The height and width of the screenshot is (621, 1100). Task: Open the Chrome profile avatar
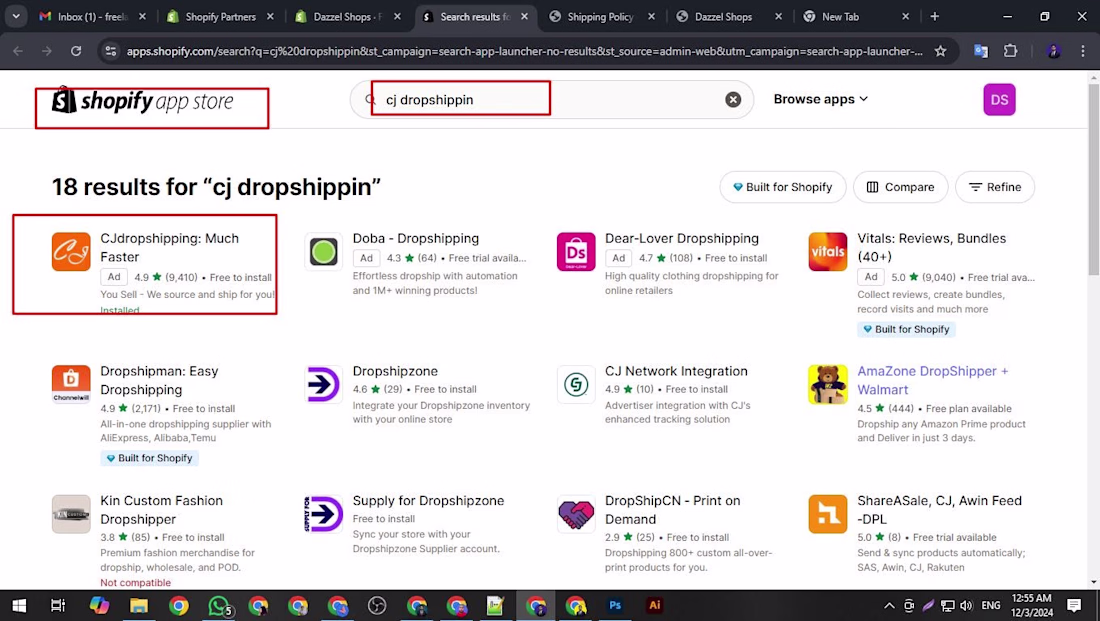(1053, 51)
